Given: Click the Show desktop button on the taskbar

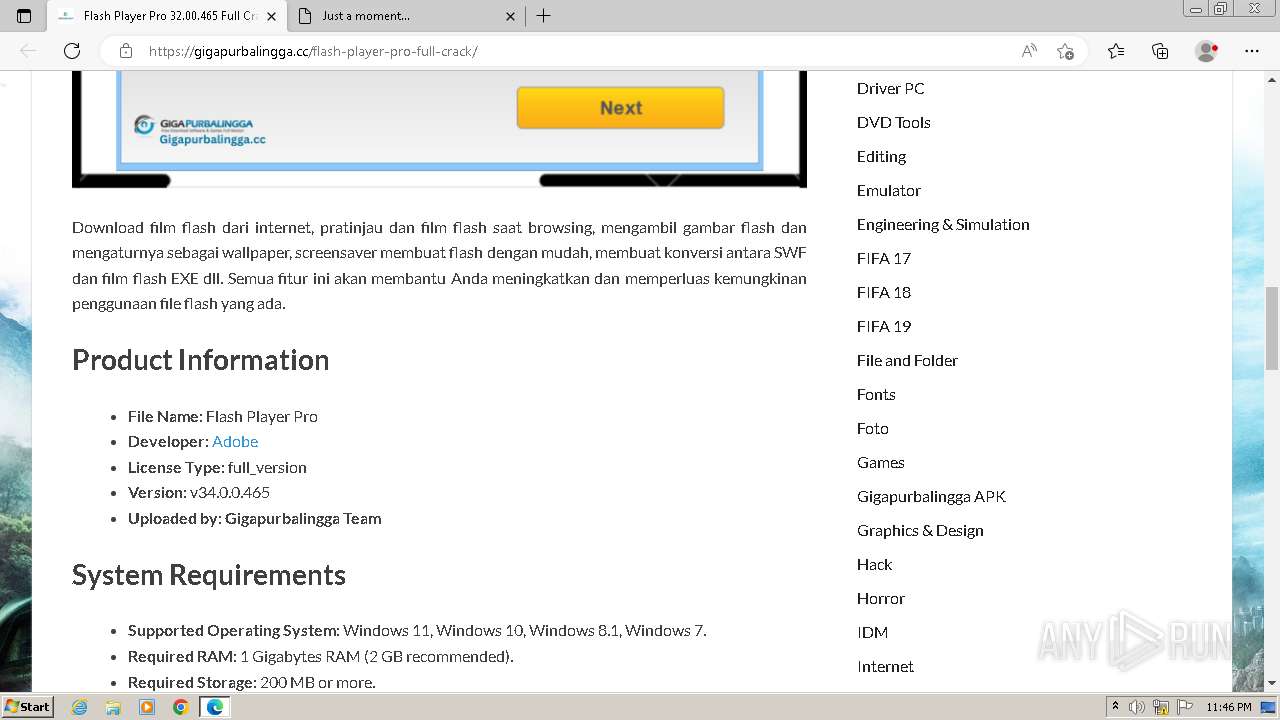Looking at the screenshot, I should coord(1268,707).
